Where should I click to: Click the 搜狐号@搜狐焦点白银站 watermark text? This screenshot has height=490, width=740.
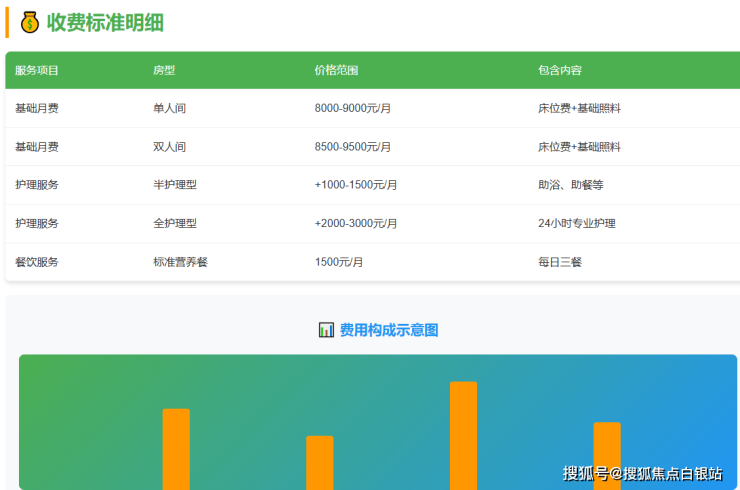(x=642, y=473)
